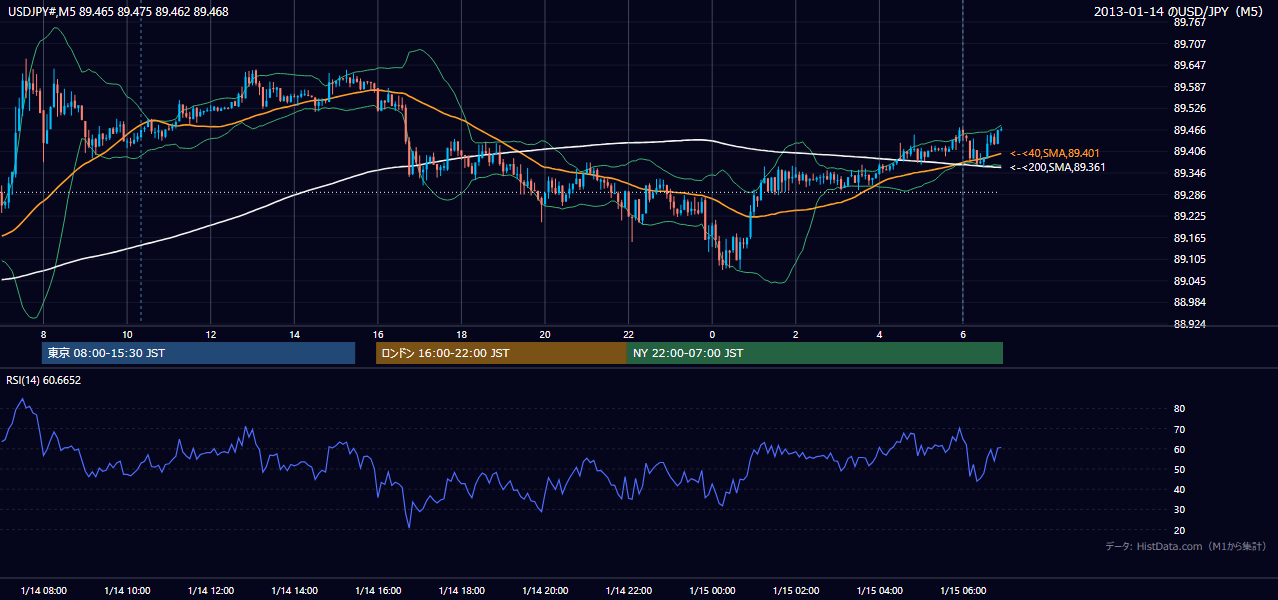Click the 89.767 price axis label
This screenshot has height=600, width=1278.
[x=1189, y=22]
